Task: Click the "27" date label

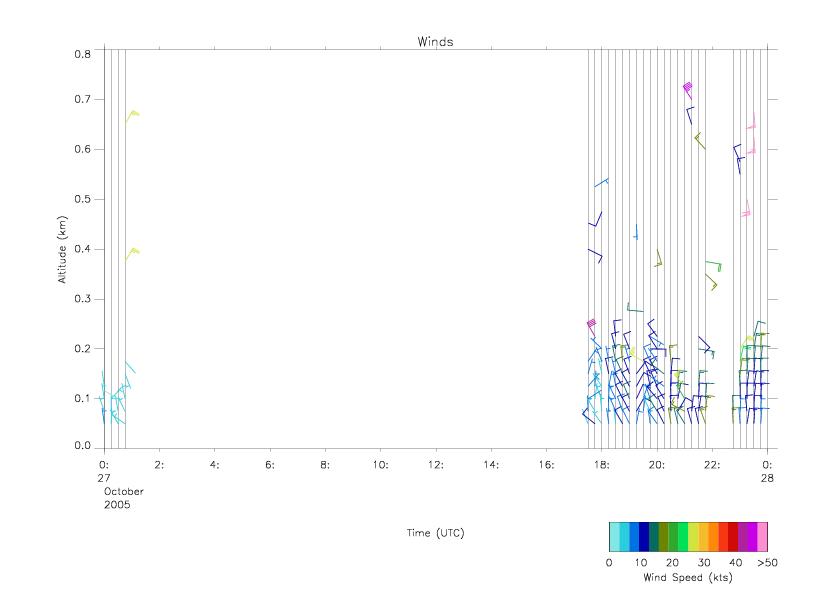Action: [x=104, y=478]
